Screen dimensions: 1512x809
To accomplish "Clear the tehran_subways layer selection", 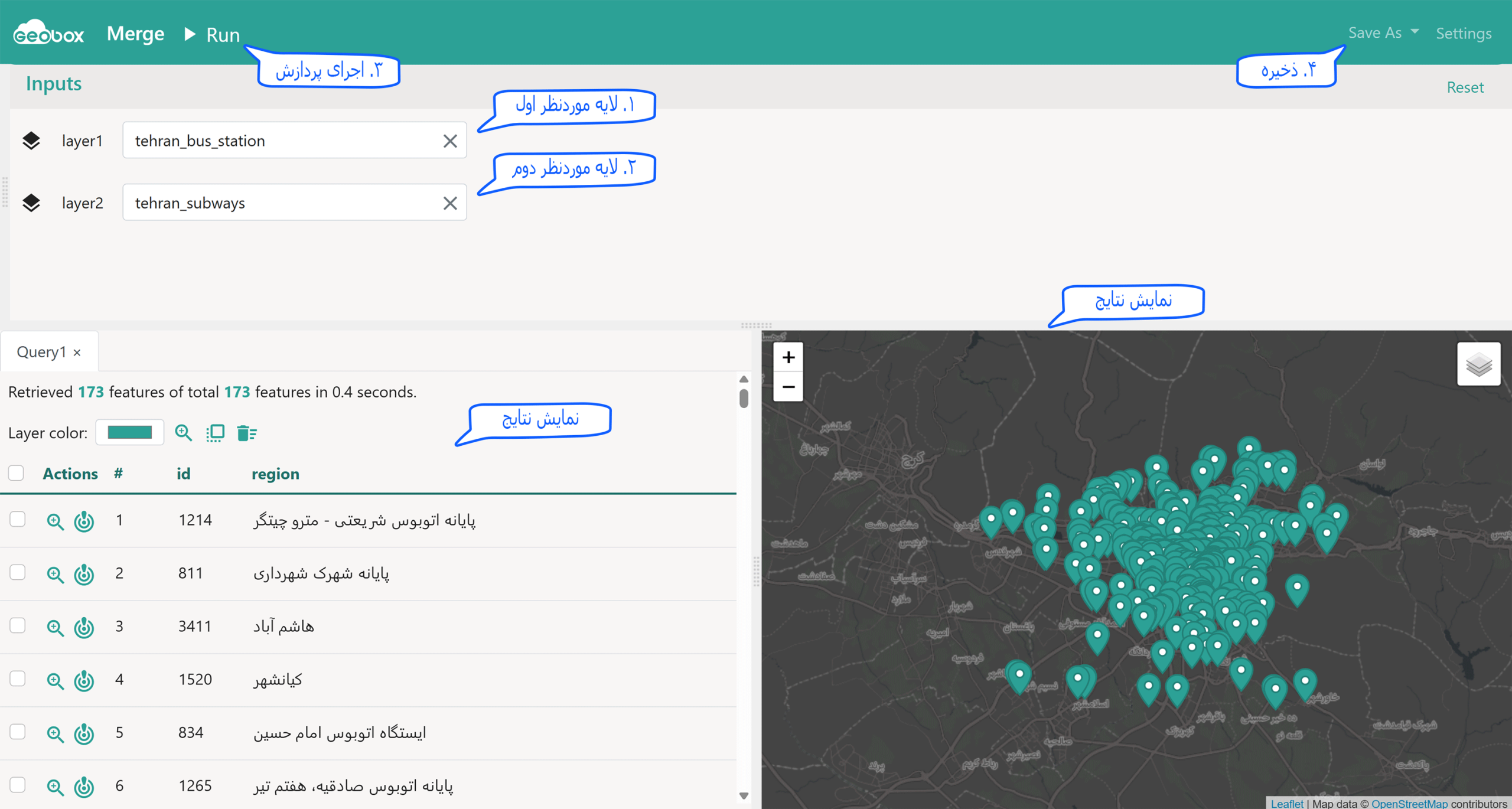I will click(x=450, y=203).
